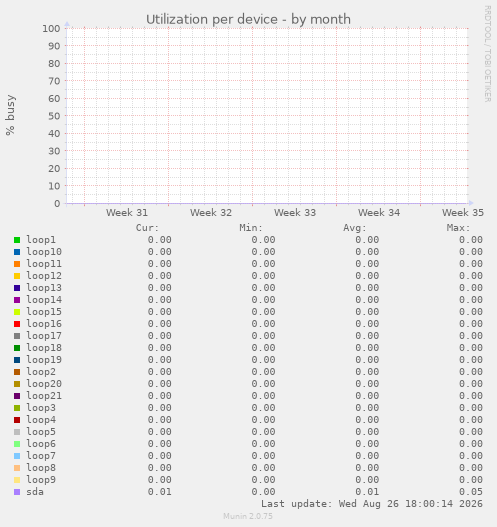Click the Week 35 axis label
Screen dimensions: 497x527
[x=463, y=213]
